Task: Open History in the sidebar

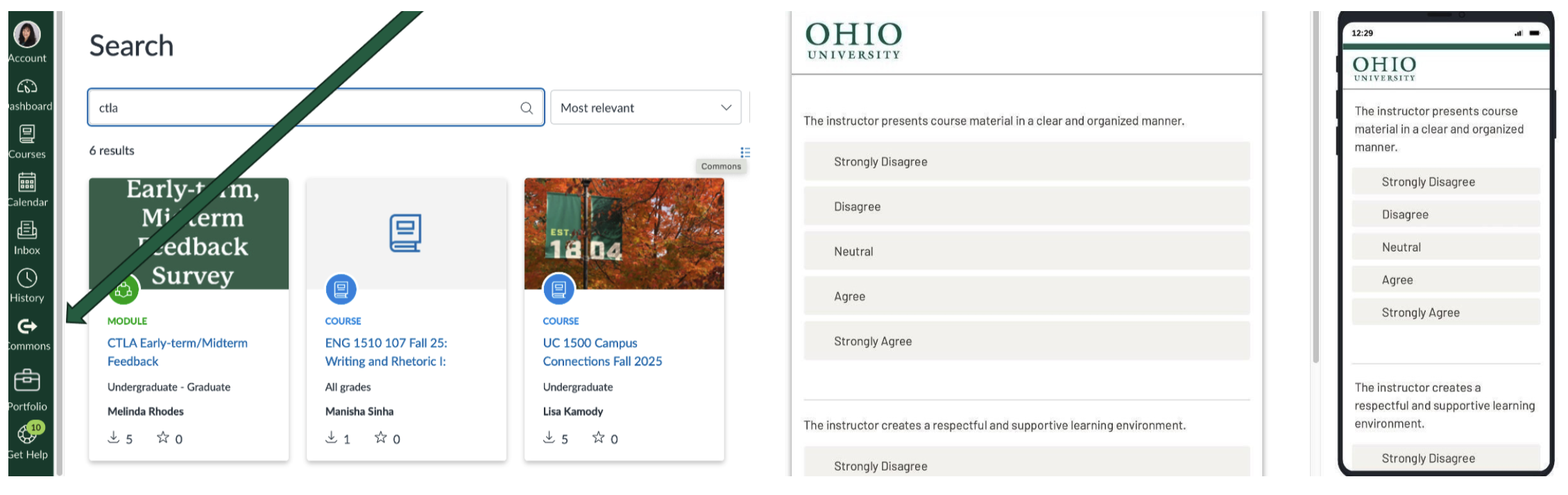Action: [x=27, y=286]
